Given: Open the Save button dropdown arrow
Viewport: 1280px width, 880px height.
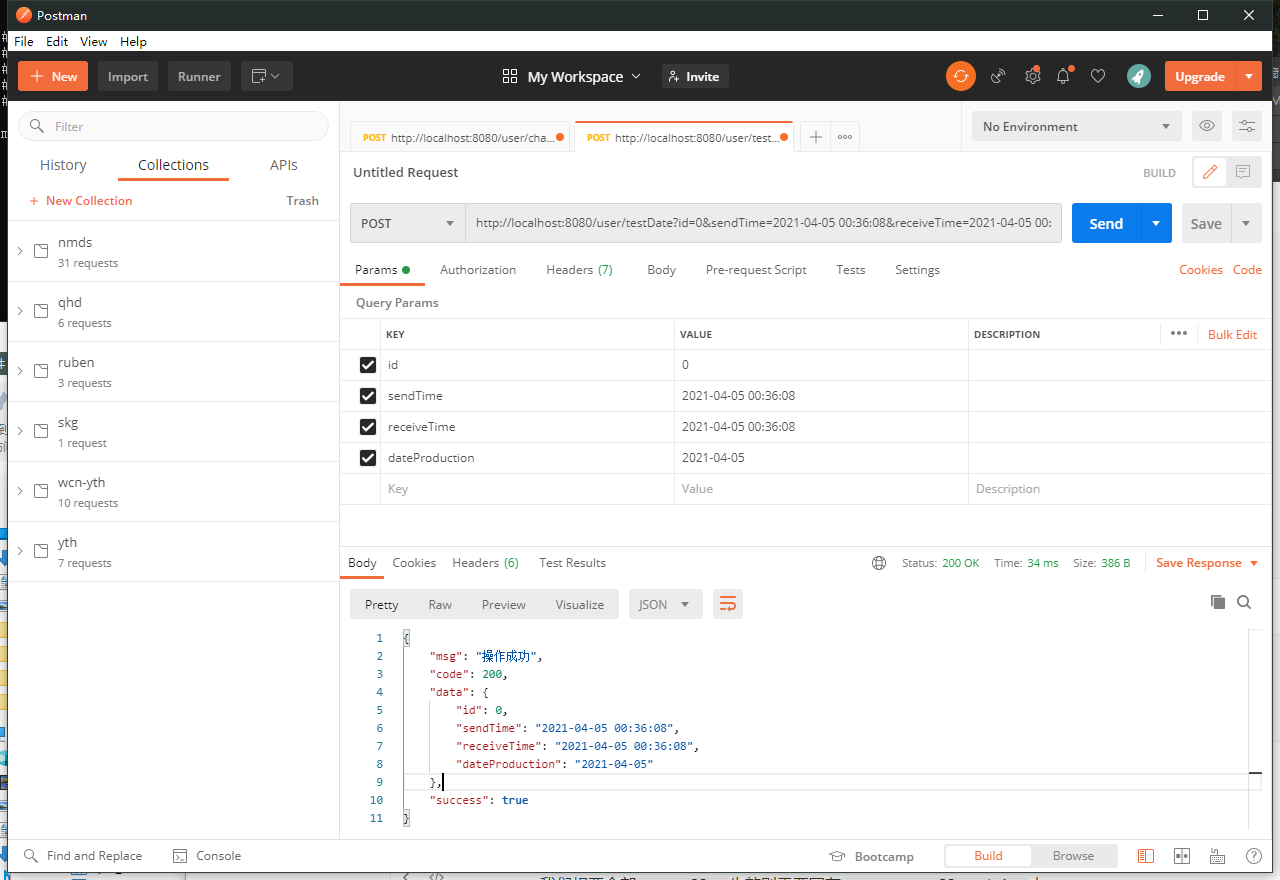Looking at the screenshot, I should pos(1246,223).
